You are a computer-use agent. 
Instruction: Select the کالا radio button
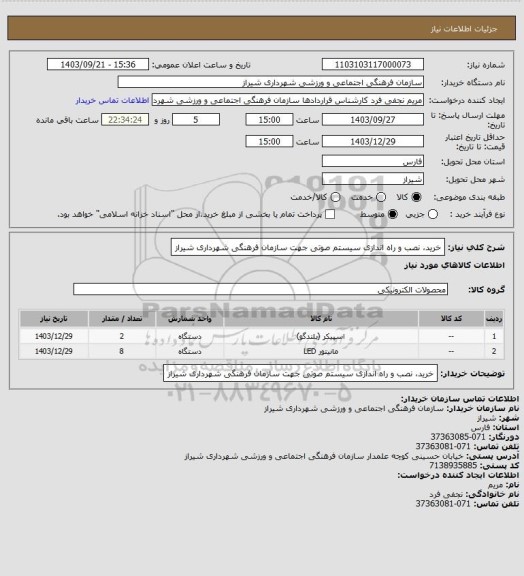click(416, 197)
